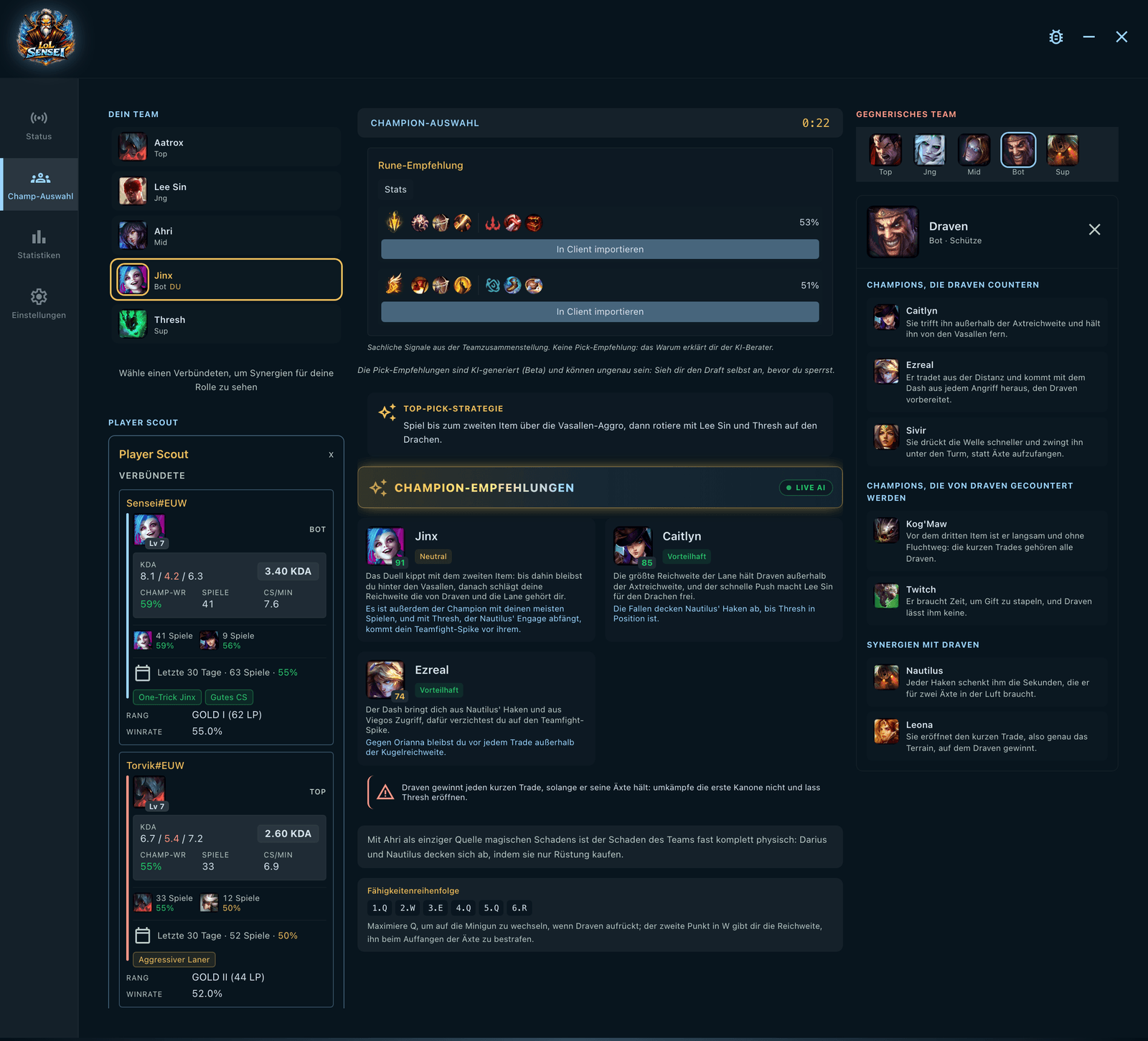Click the LoL Sensei logo
Screen dimensions: 1148x1041
46,38
